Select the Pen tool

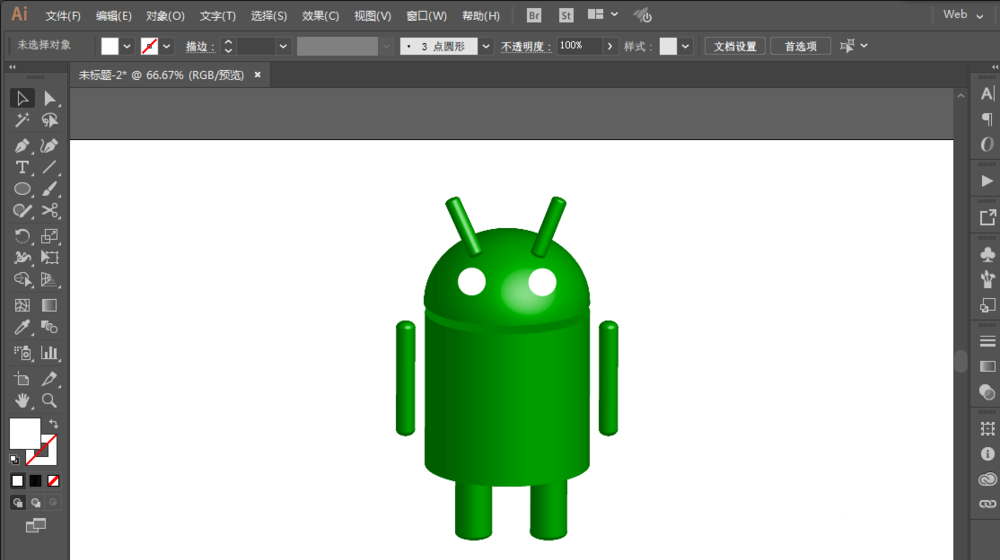(22, 145)
